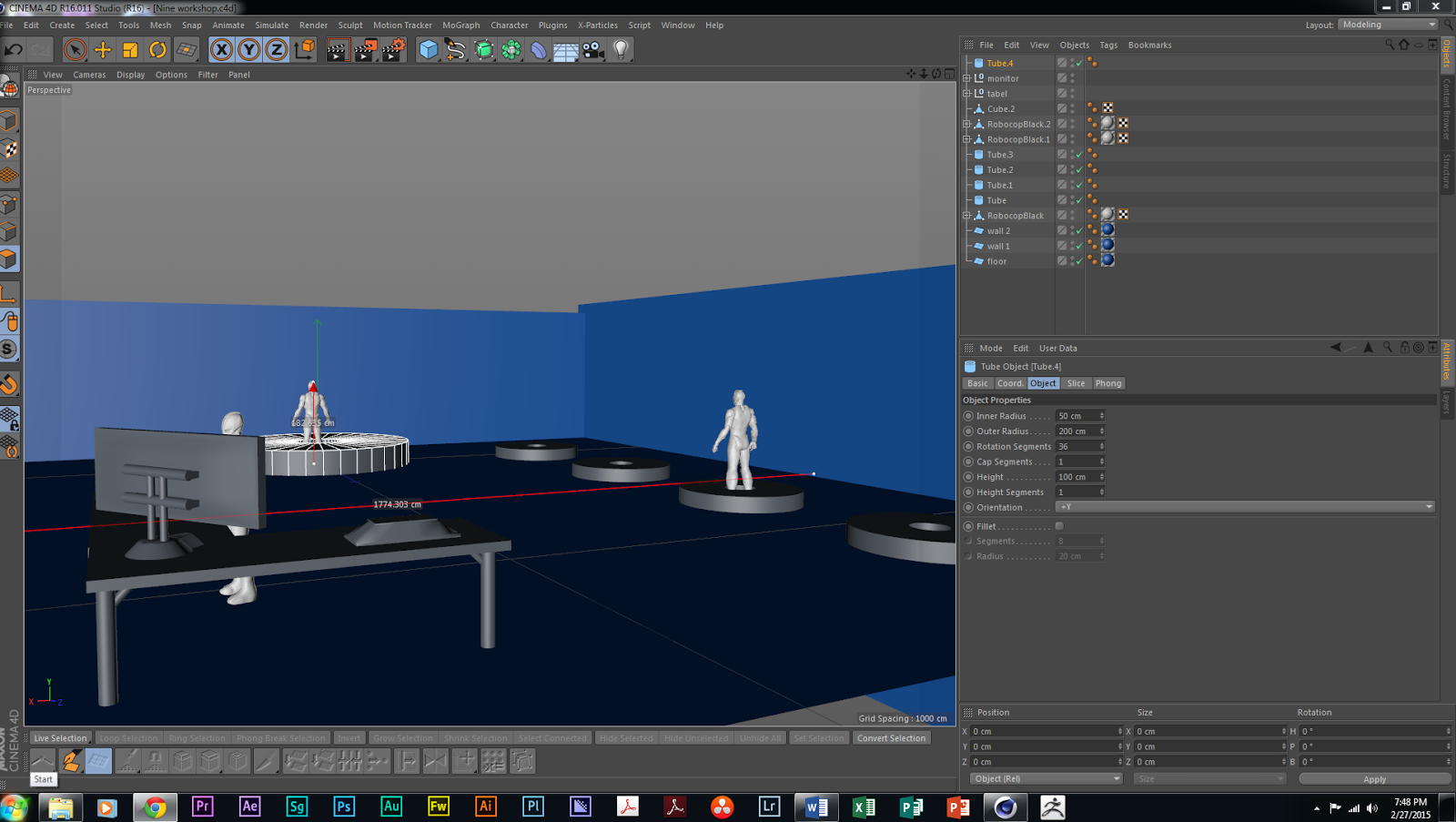Click the Undo arrow icon

click(x=14, y=50)
